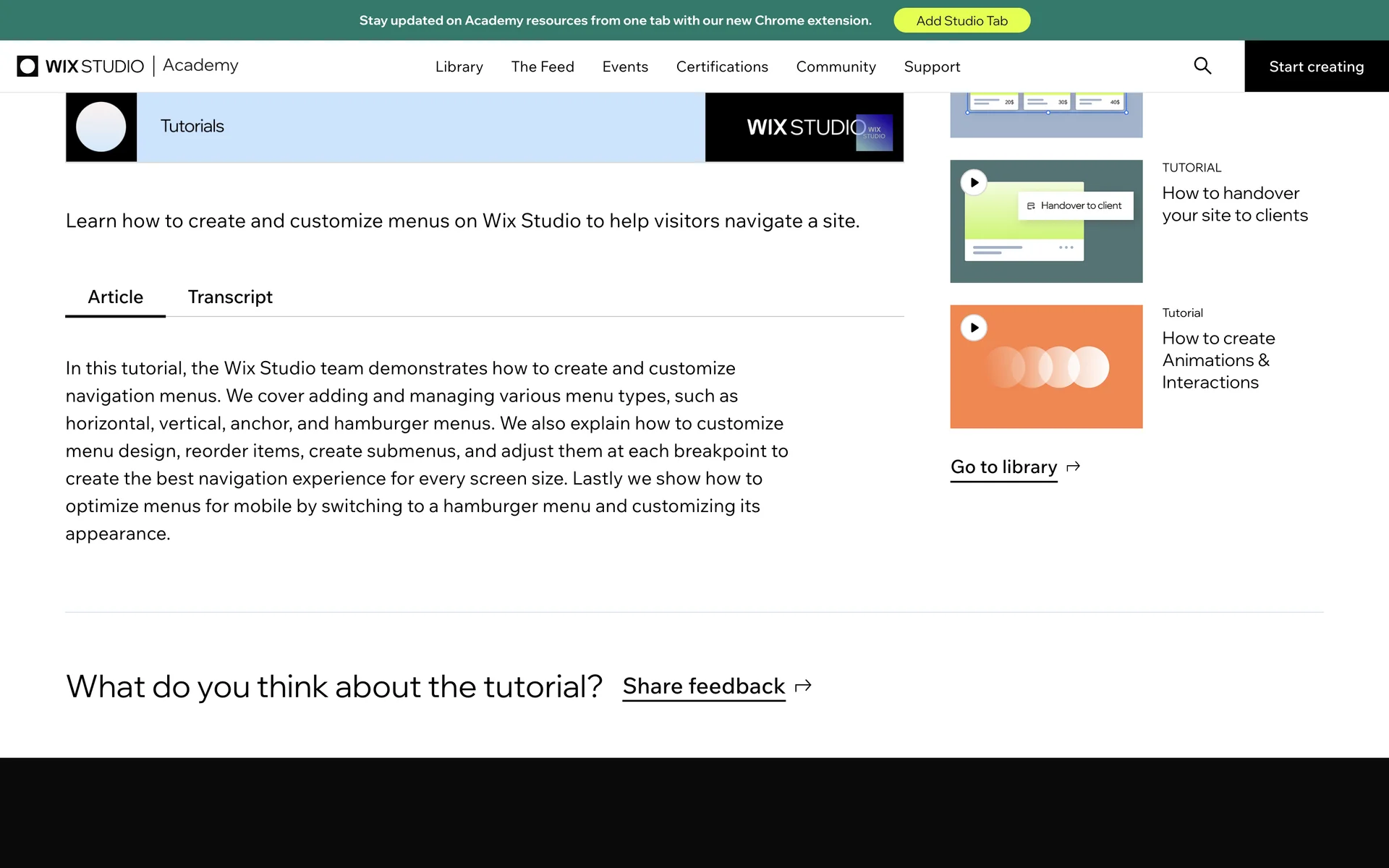Click the arrow next to Share feedback
The image size is (1389, 868).
pyautogui.click(x=803, y=686)
